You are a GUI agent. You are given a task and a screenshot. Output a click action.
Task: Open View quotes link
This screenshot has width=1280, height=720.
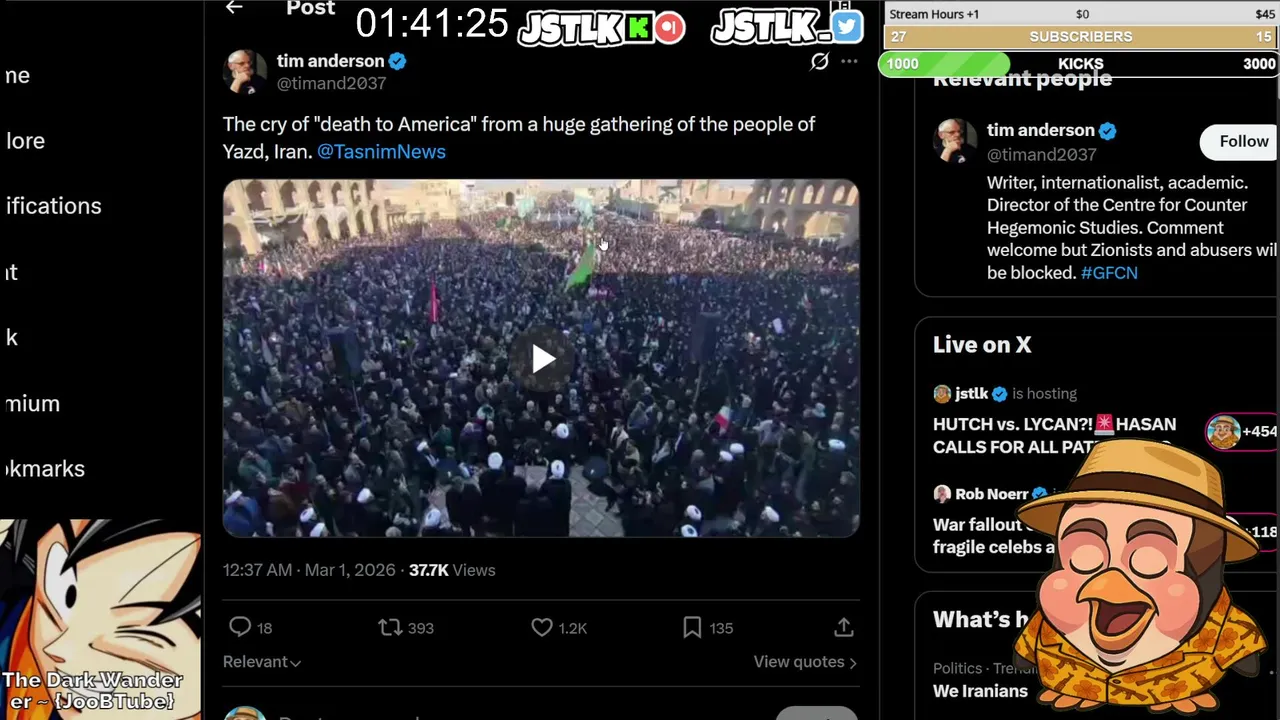(x=805, y=662)
